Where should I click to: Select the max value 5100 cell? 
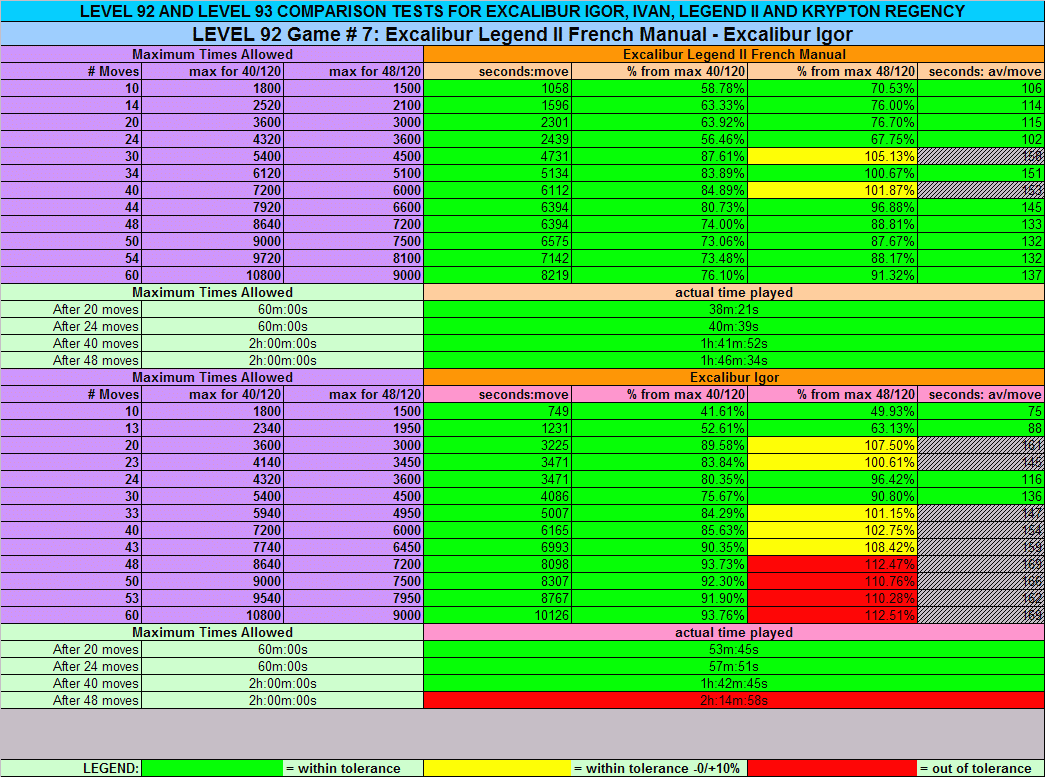point(353,173)
